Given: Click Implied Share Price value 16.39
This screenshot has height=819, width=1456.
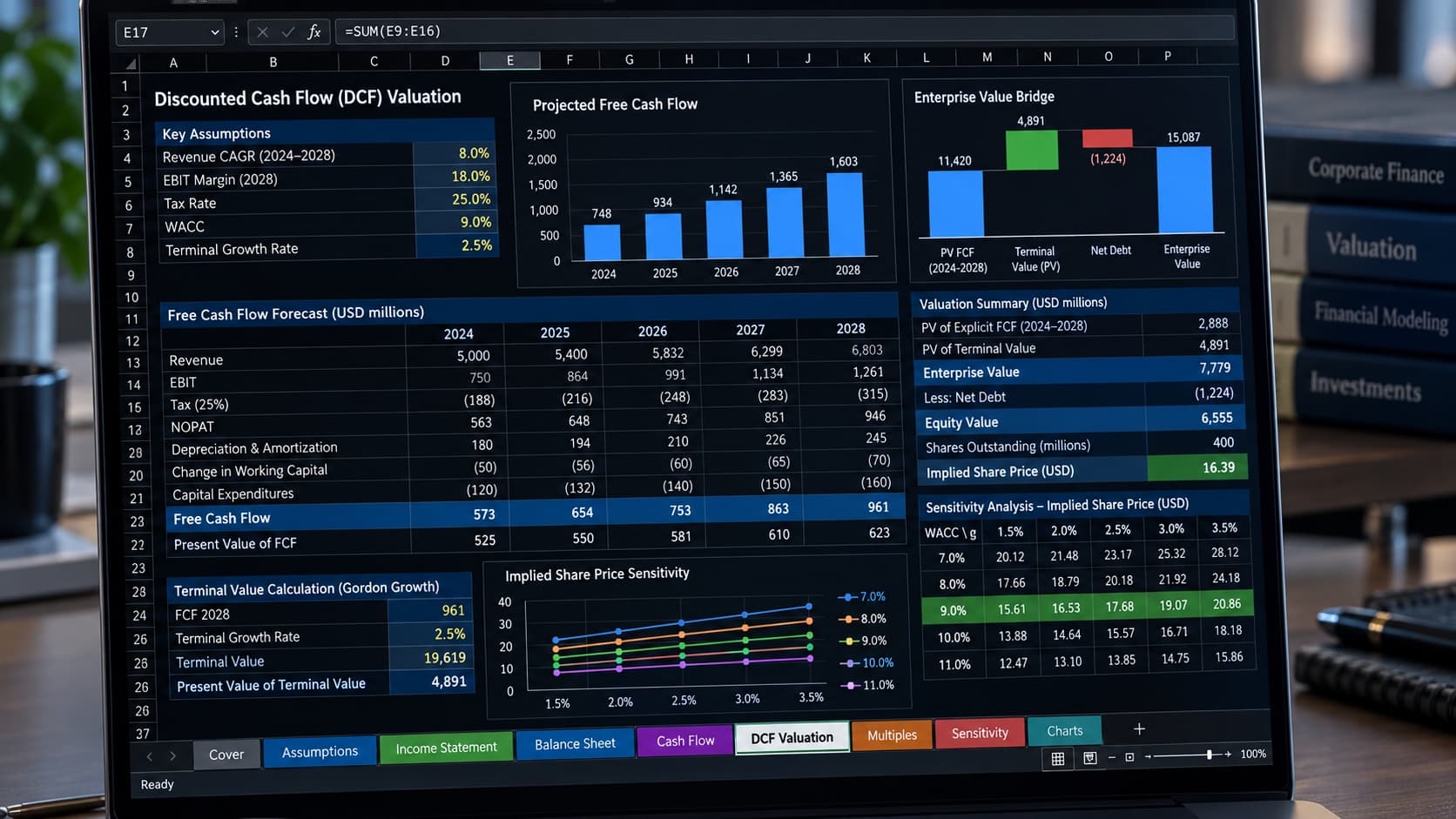Looking at the screenshot, I should click(1196, 468).
